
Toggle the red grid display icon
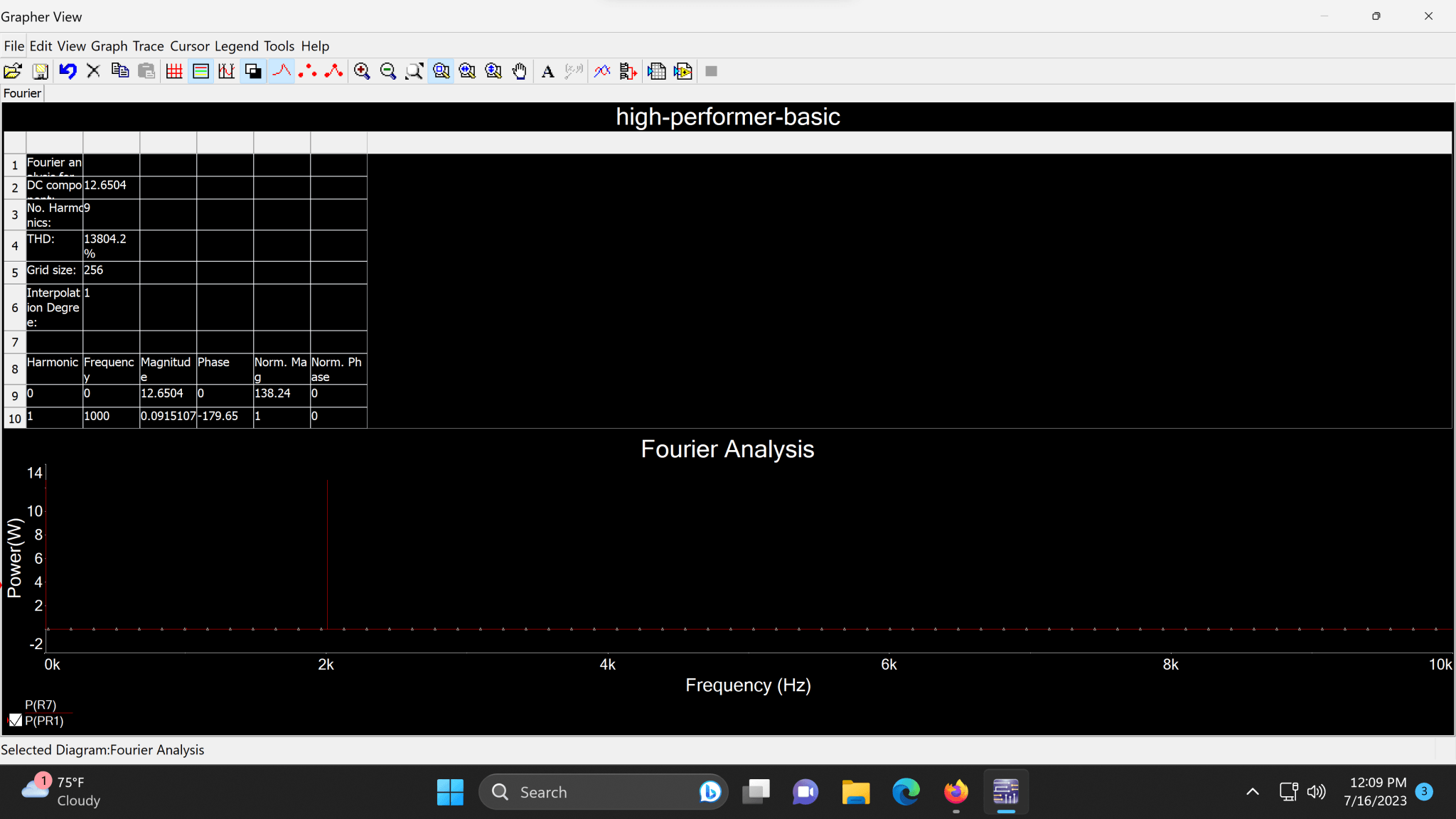174,71
